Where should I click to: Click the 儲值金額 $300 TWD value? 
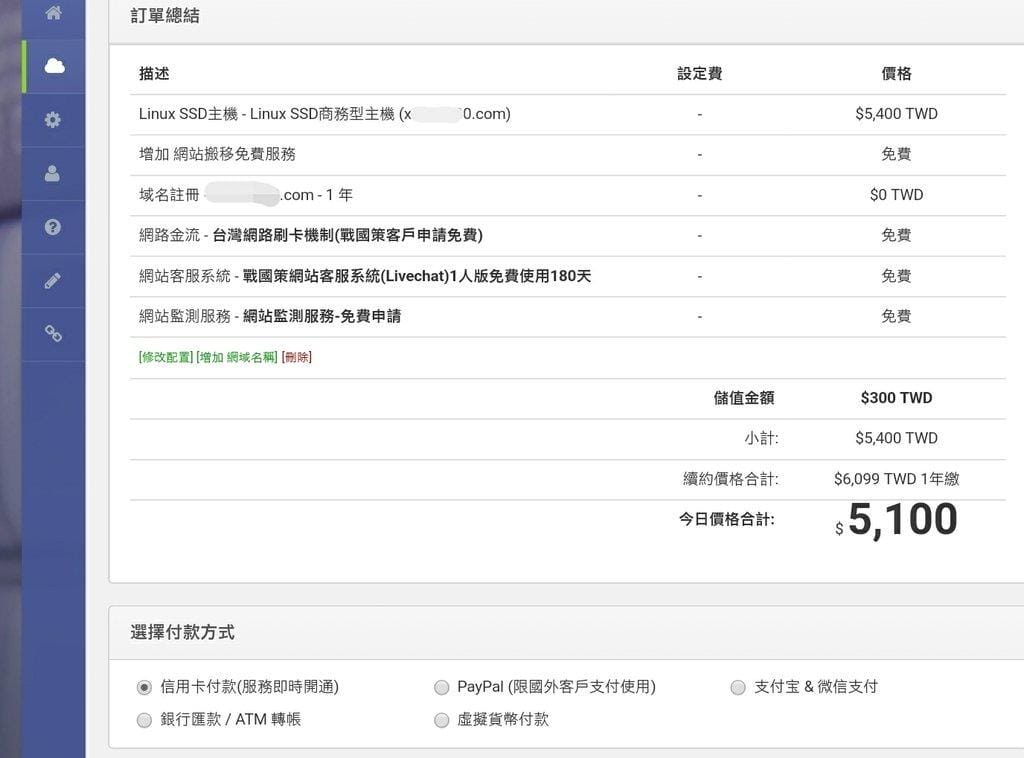click(896, 398)
